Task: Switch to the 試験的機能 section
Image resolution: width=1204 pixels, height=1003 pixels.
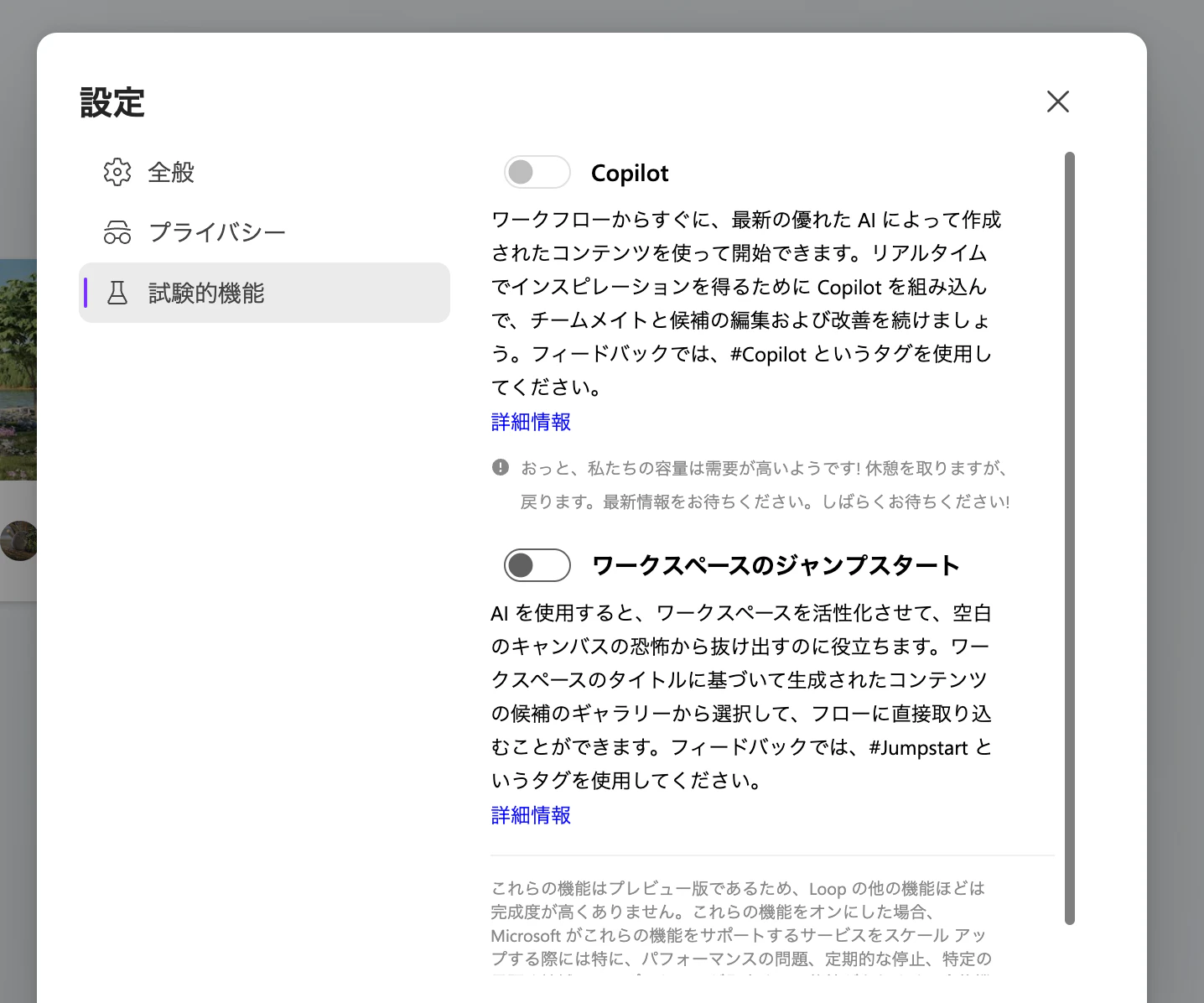Action: tap(264, 293)
